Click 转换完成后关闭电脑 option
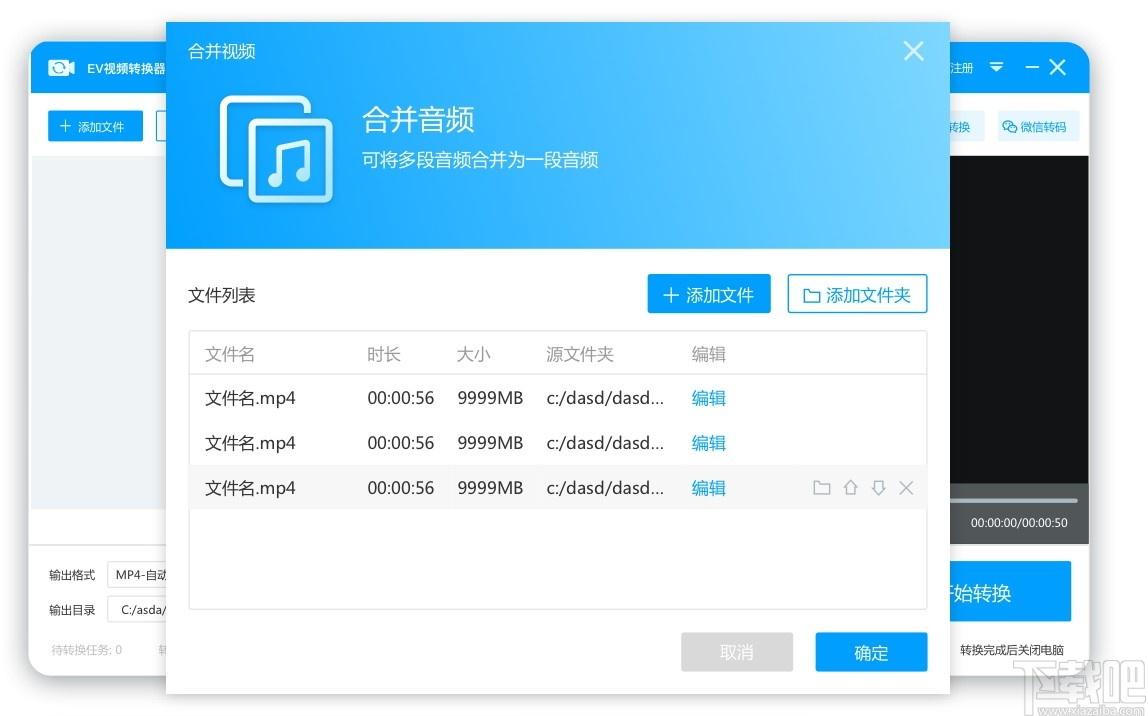Viewport: 1148px width, 716px height. 1012,649
